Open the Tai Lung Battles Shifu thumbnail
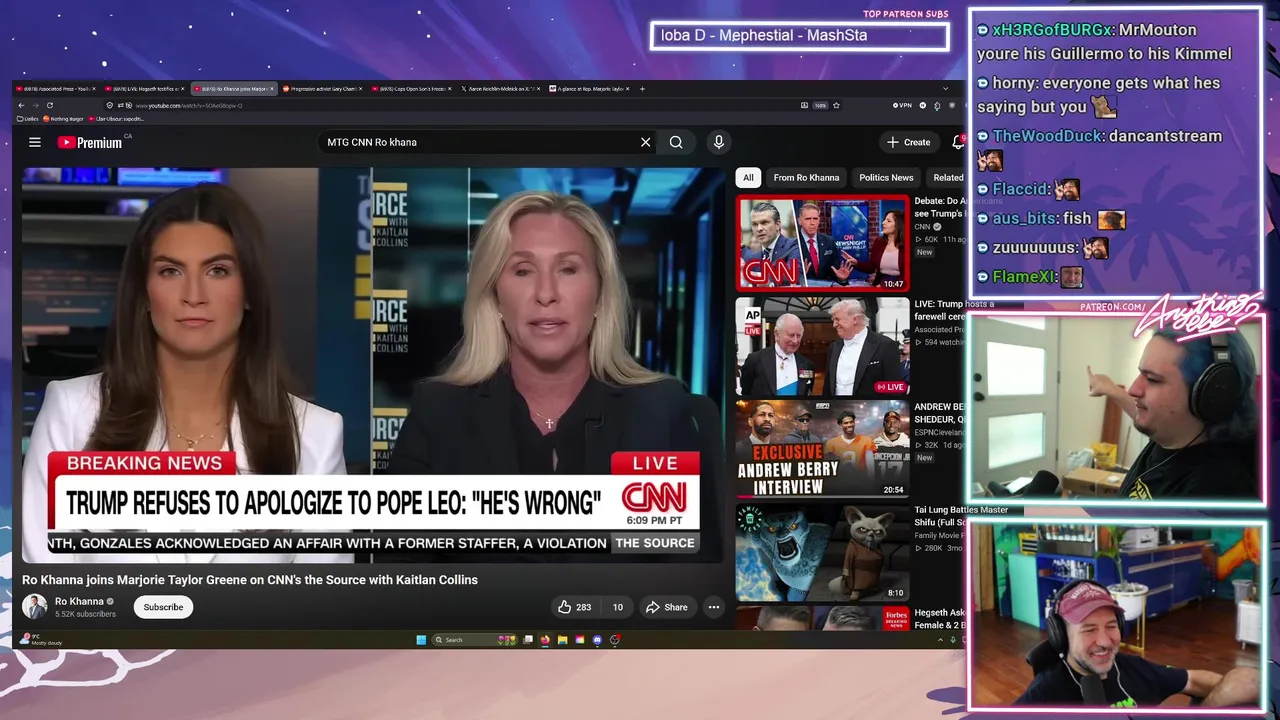This screenshot has width=1280, height=720. coord(822,552)
